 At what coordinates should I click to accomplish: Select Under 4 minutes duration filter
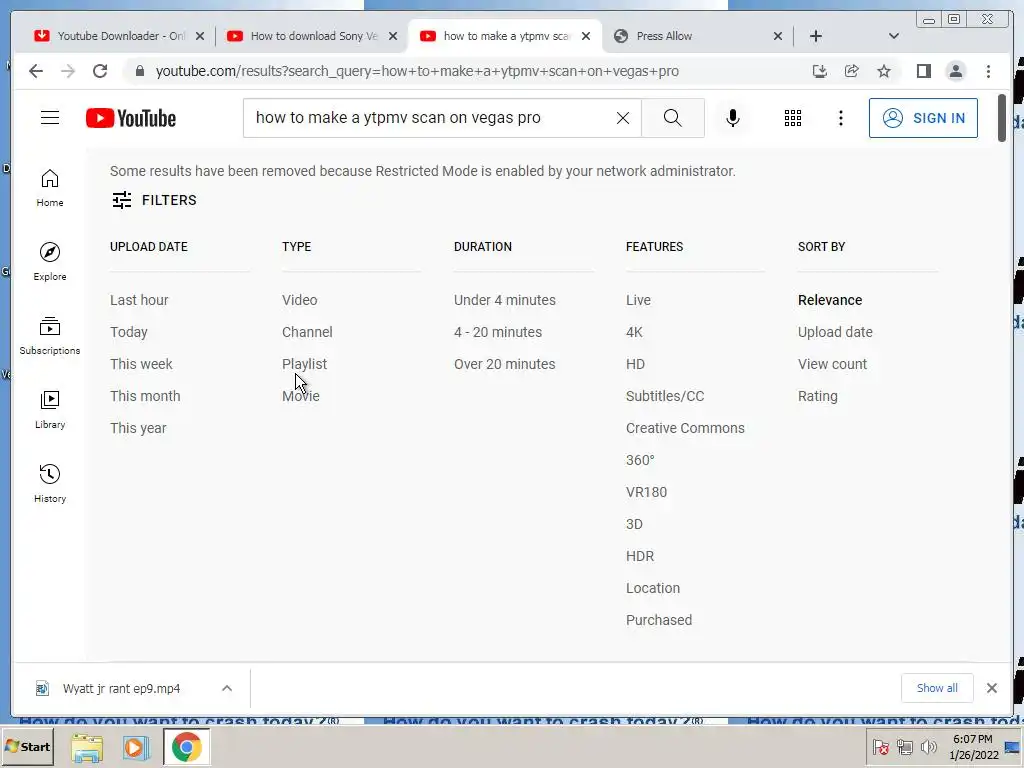(x=505, y=300)
